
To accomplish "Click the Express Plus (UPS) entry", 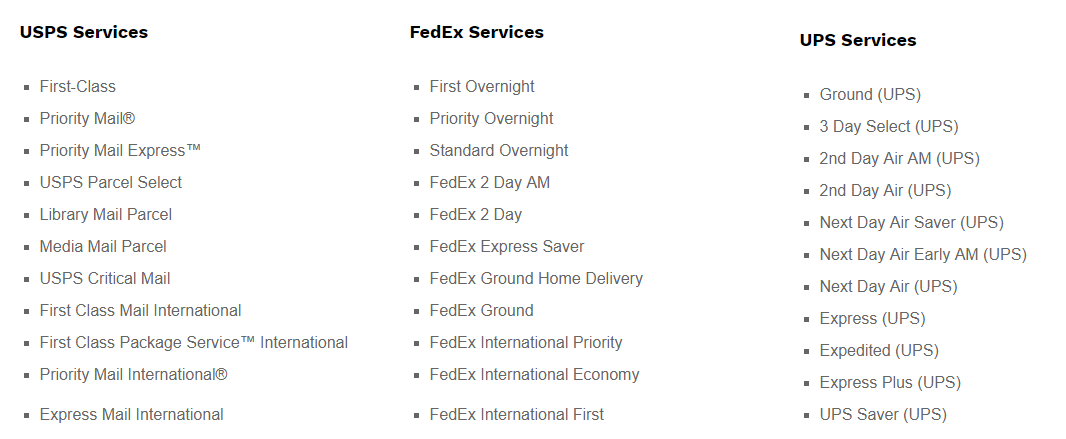I will click(x=890, y=383).
